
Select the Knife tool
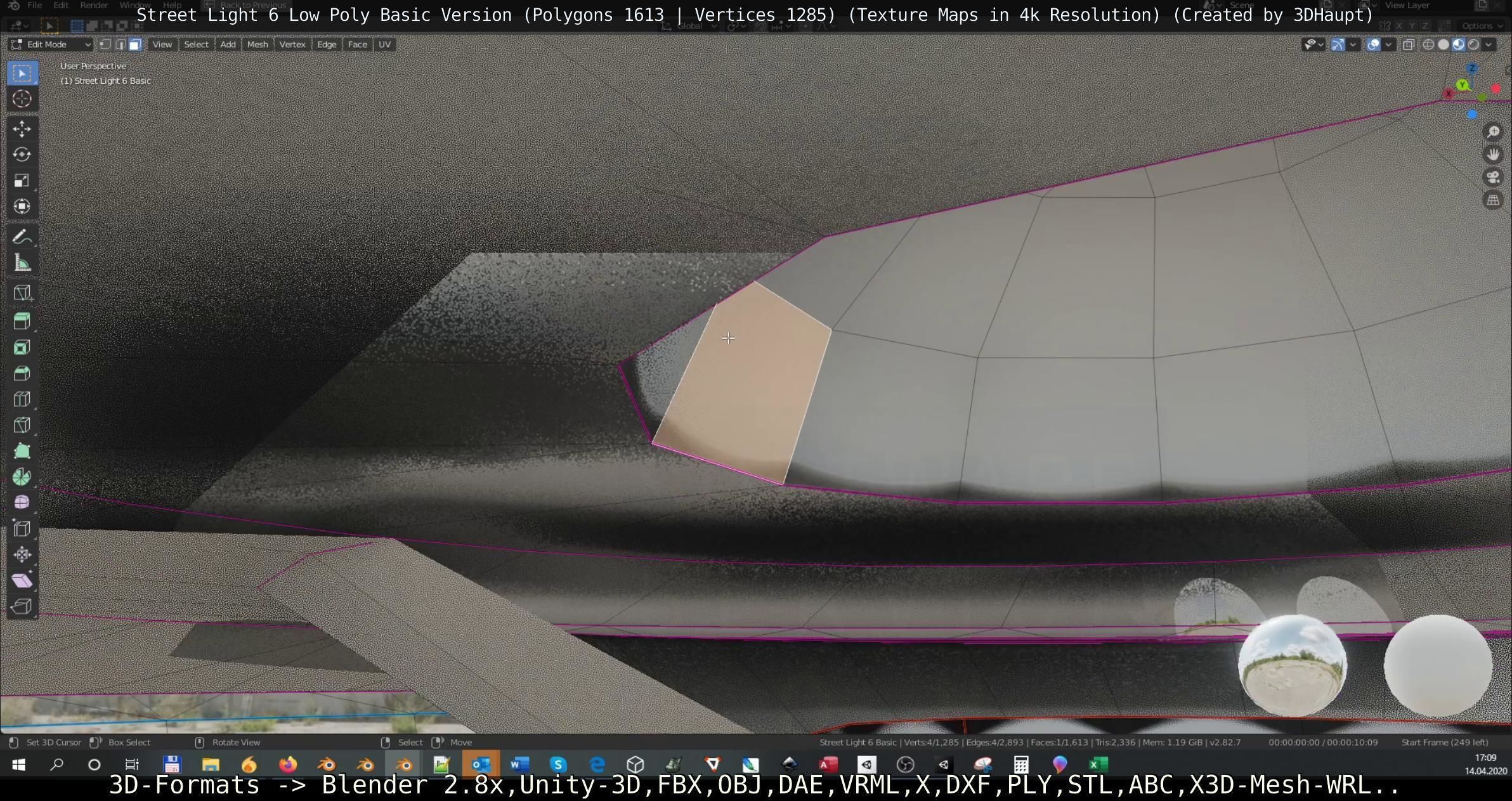coord(22,425)
